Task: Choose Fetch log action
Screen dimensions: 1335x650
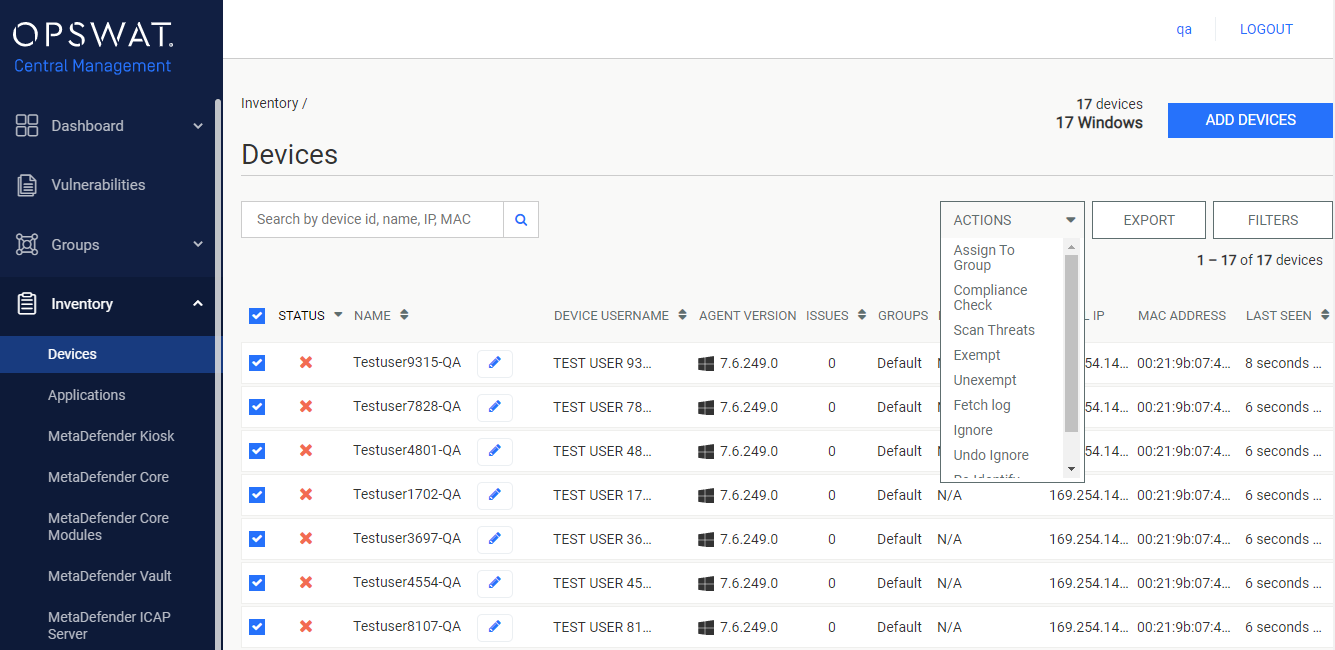Action: pos(982,405)
